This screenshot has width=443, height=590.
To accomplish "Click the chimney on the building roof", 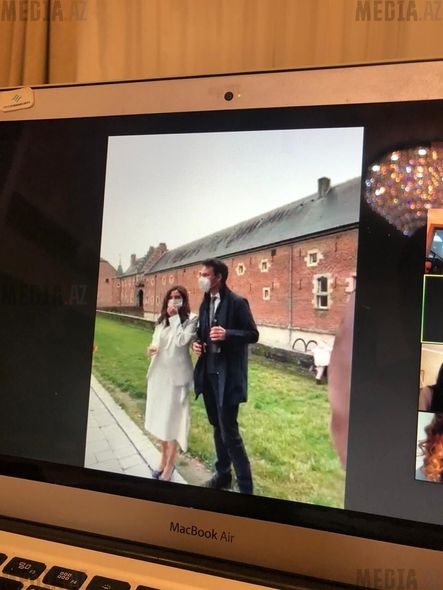I will [x=323, y=187].
